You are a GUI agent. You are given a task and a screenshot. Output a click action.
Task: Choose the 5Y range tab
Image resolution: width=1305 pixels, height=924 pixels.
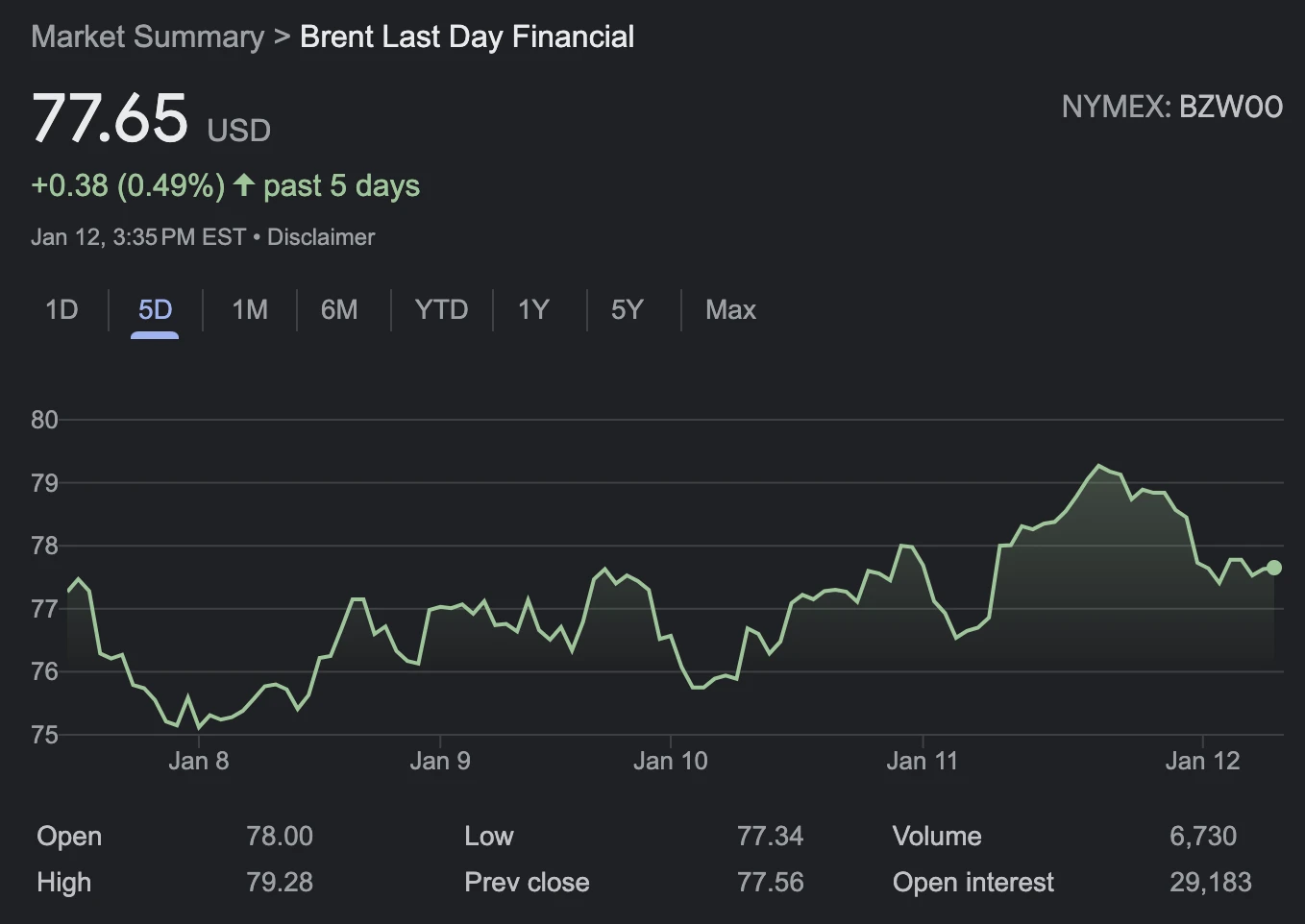pos(627,309)
